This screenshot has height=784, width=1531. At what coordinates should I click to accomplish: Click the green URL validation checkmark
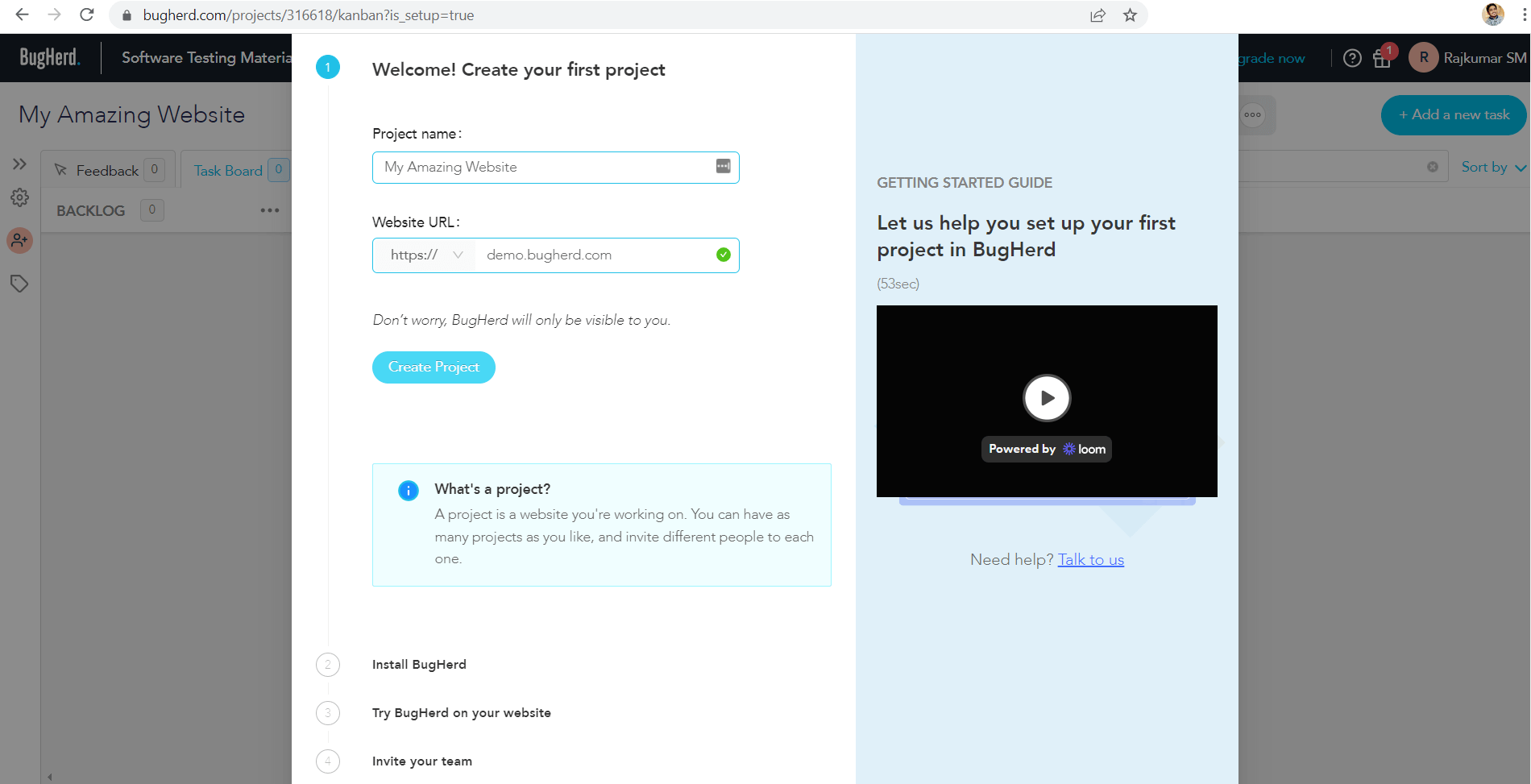724,255
